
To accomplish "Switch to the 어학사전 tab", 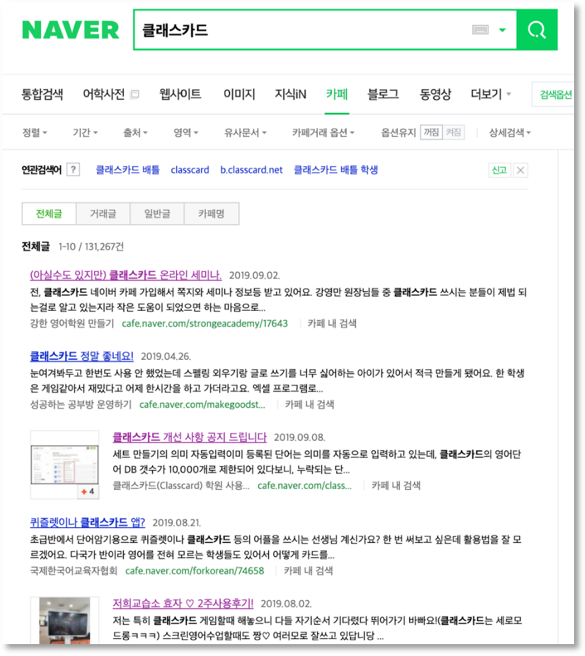I will pos(103,94).
